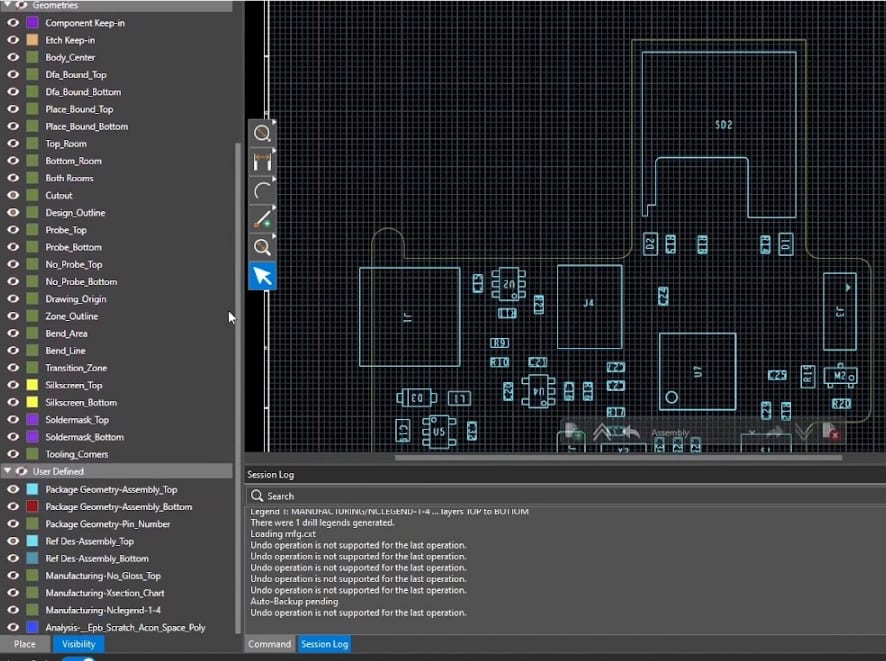The image size is (886, 661).
Task: Open the zoom magnifier tool above the pointer
Action: click(262, 247)
